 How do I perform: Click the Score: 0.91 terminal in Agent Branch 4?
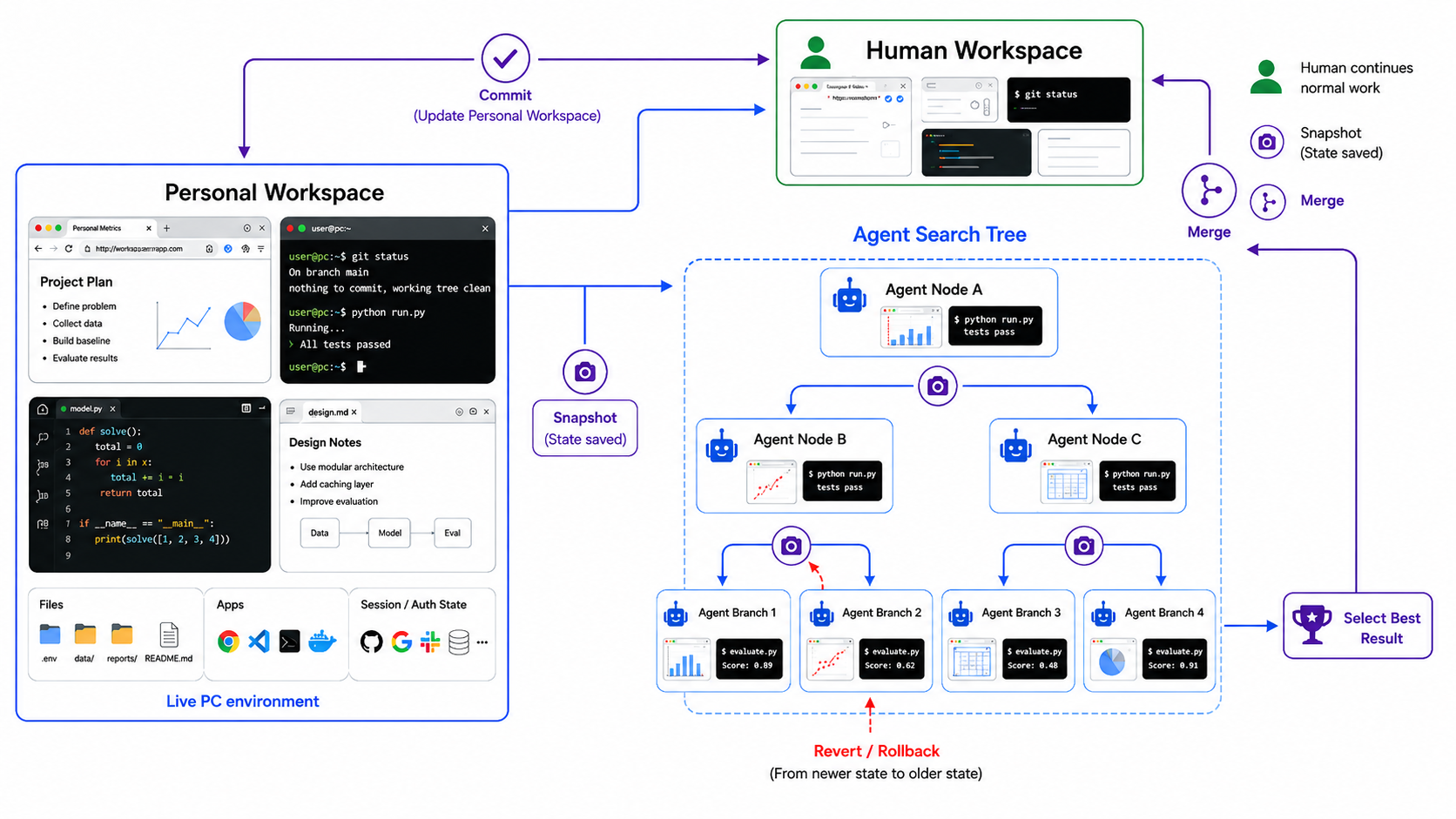pyautogui.click(x=1175, y=658)
